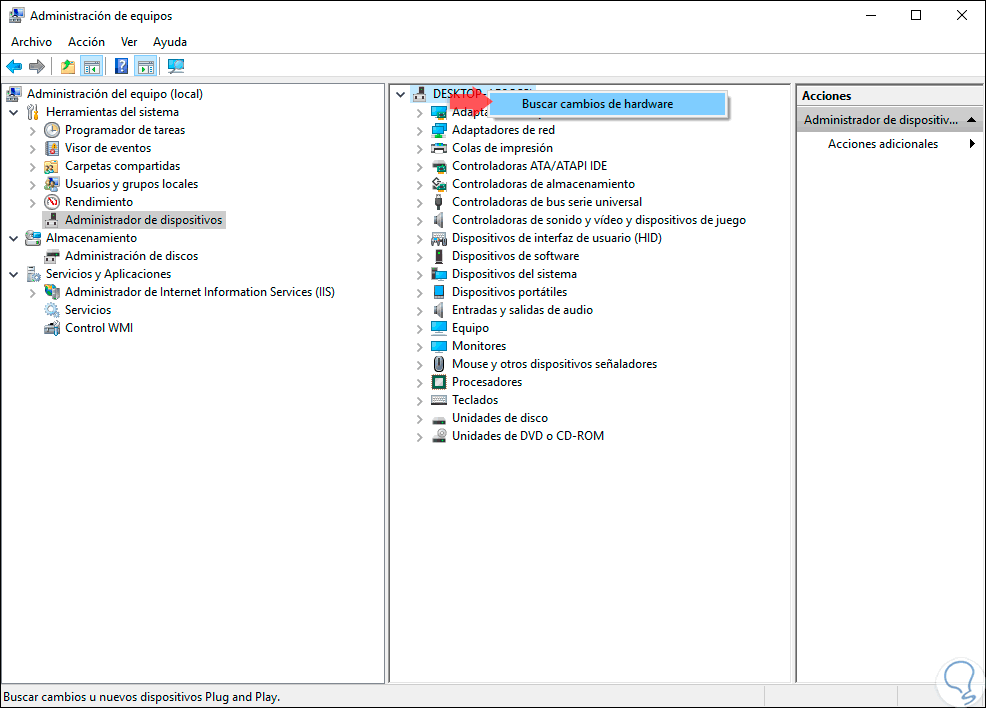Click the Rendimiento gauge icon

click(x=52, y=202)
